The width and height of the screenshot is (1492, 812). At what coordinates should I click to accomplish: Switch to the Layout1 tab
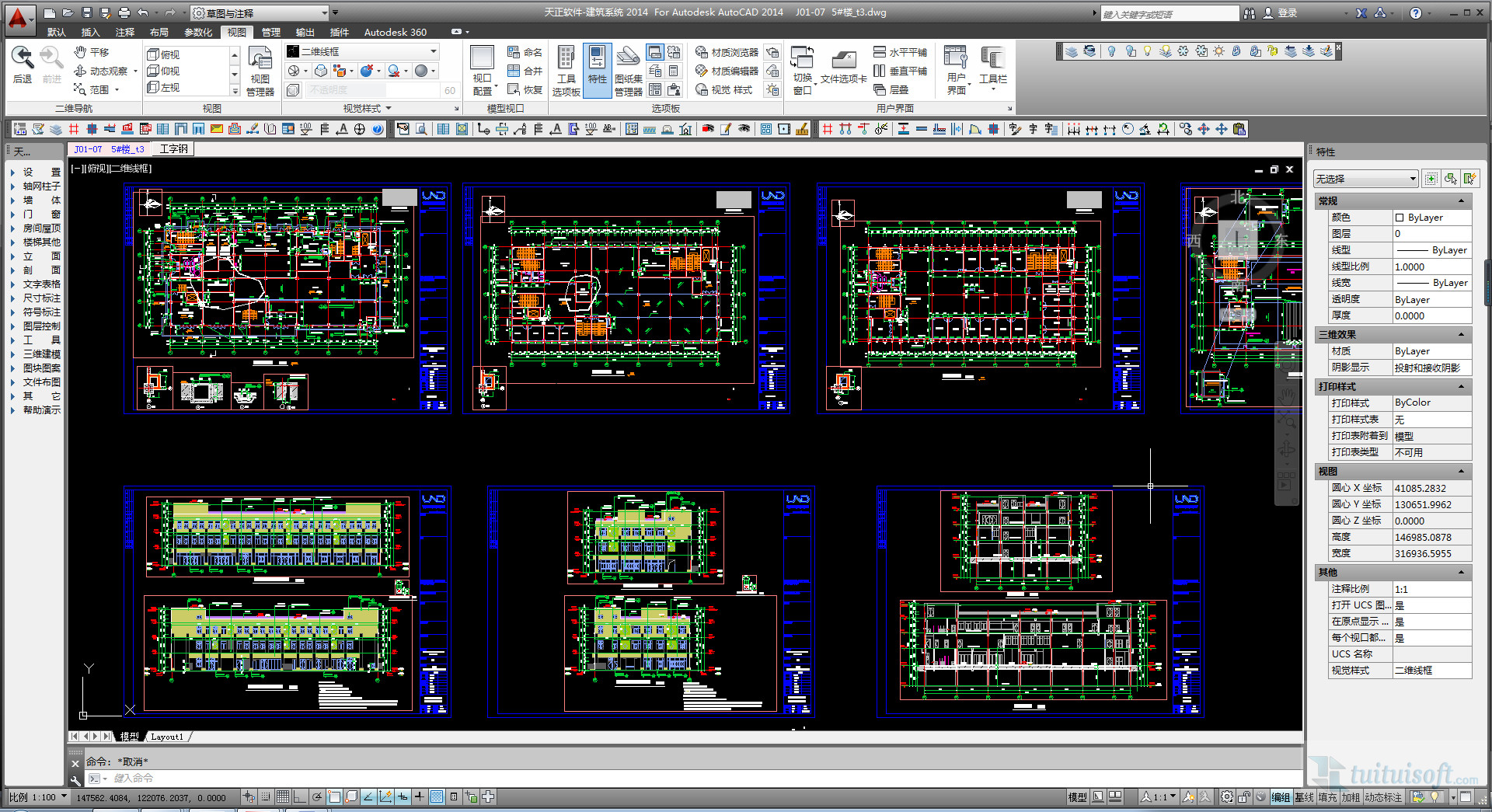(x=167, y=737)
